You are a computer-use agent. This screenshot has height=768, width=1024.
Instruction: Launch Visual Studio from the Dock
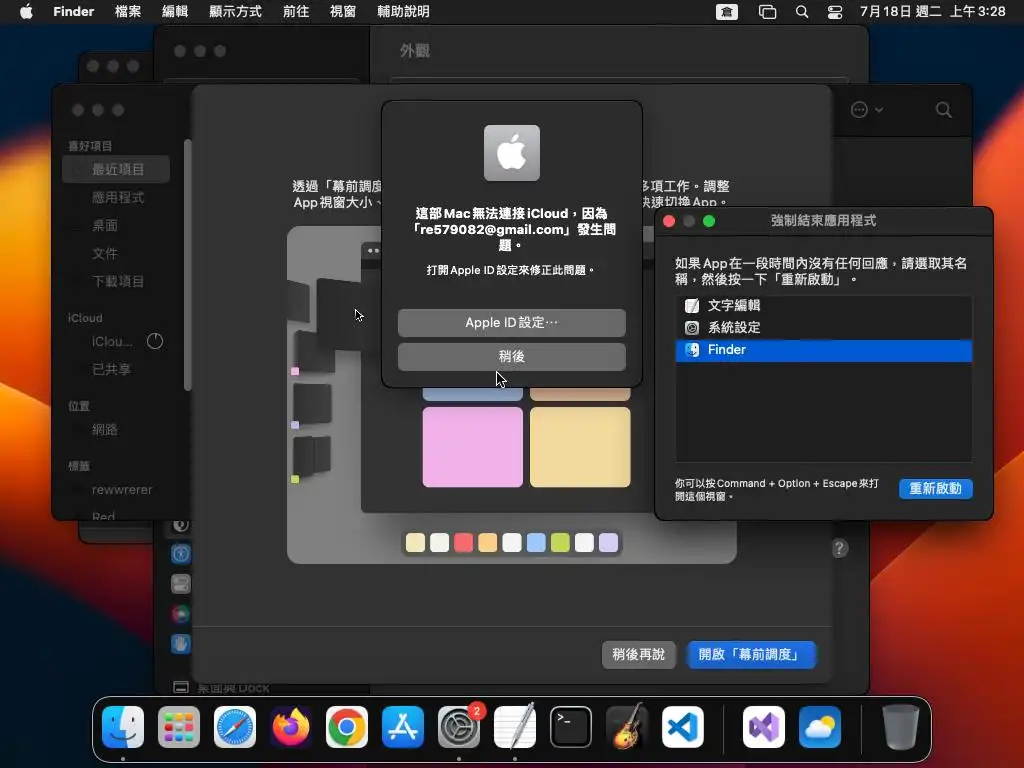(x=764, y=727)
